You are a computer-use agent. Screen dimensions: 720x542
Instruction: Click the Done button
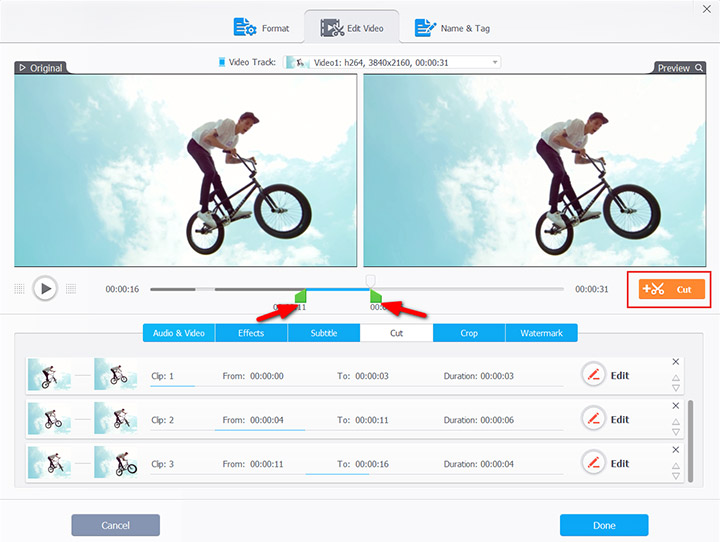[604, 525]
